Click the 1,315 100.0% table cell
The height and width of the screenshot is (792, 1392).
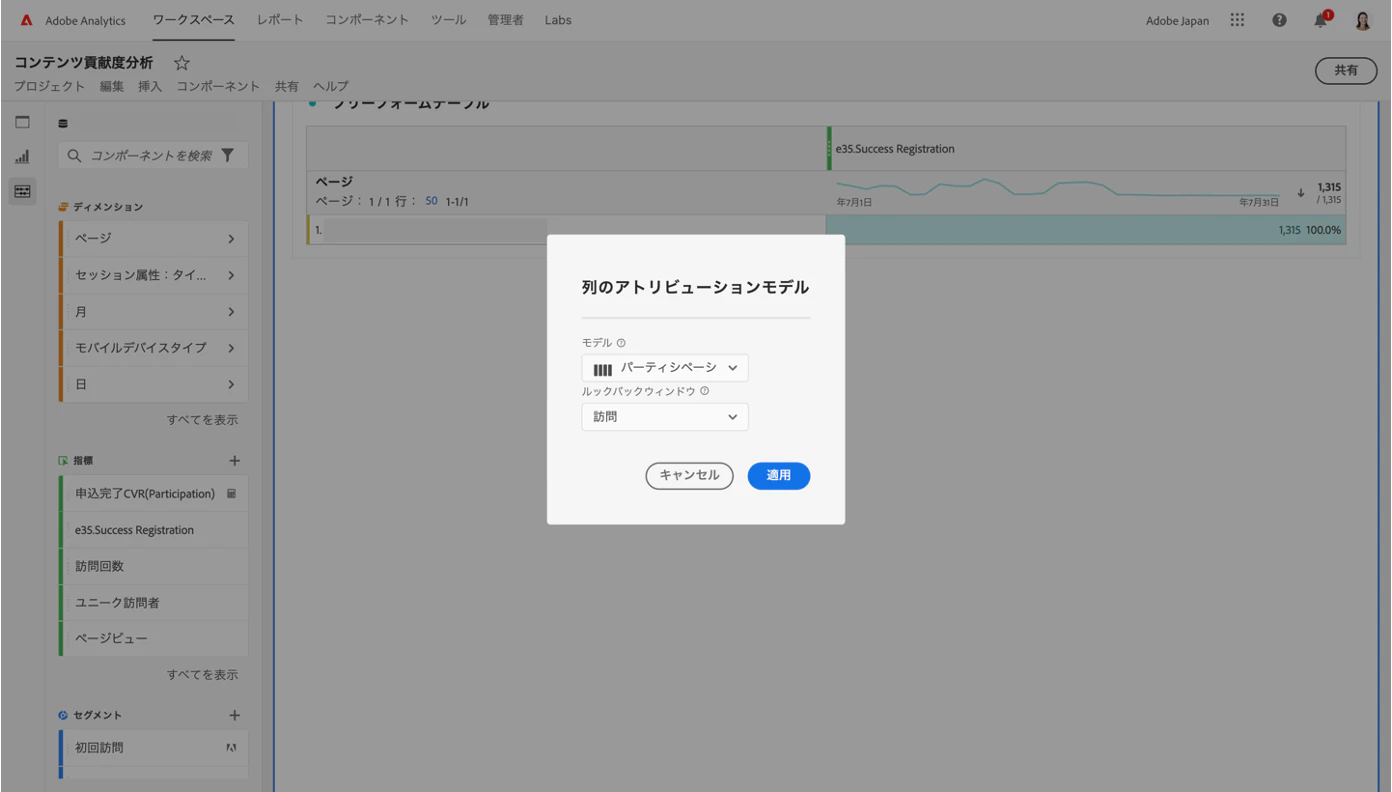click(1086, 230)
